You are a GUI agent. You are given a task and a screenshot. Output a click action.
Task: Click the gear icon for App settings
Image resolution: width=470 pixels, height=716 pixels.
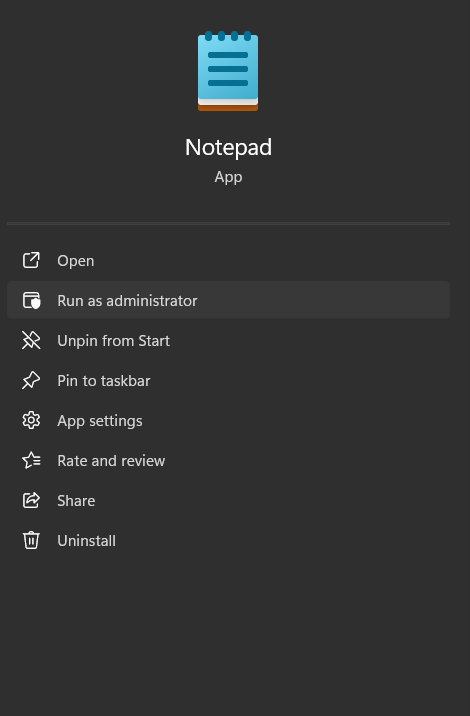[x=31, y=420]
